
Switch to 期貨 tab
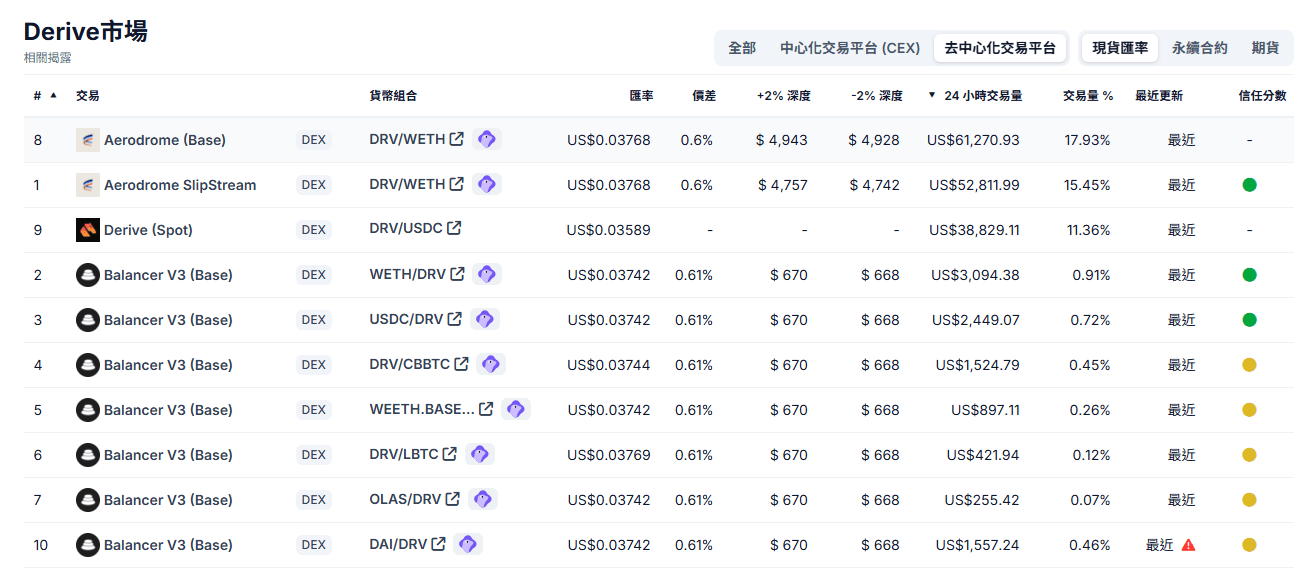click(x=1265, y=48)
